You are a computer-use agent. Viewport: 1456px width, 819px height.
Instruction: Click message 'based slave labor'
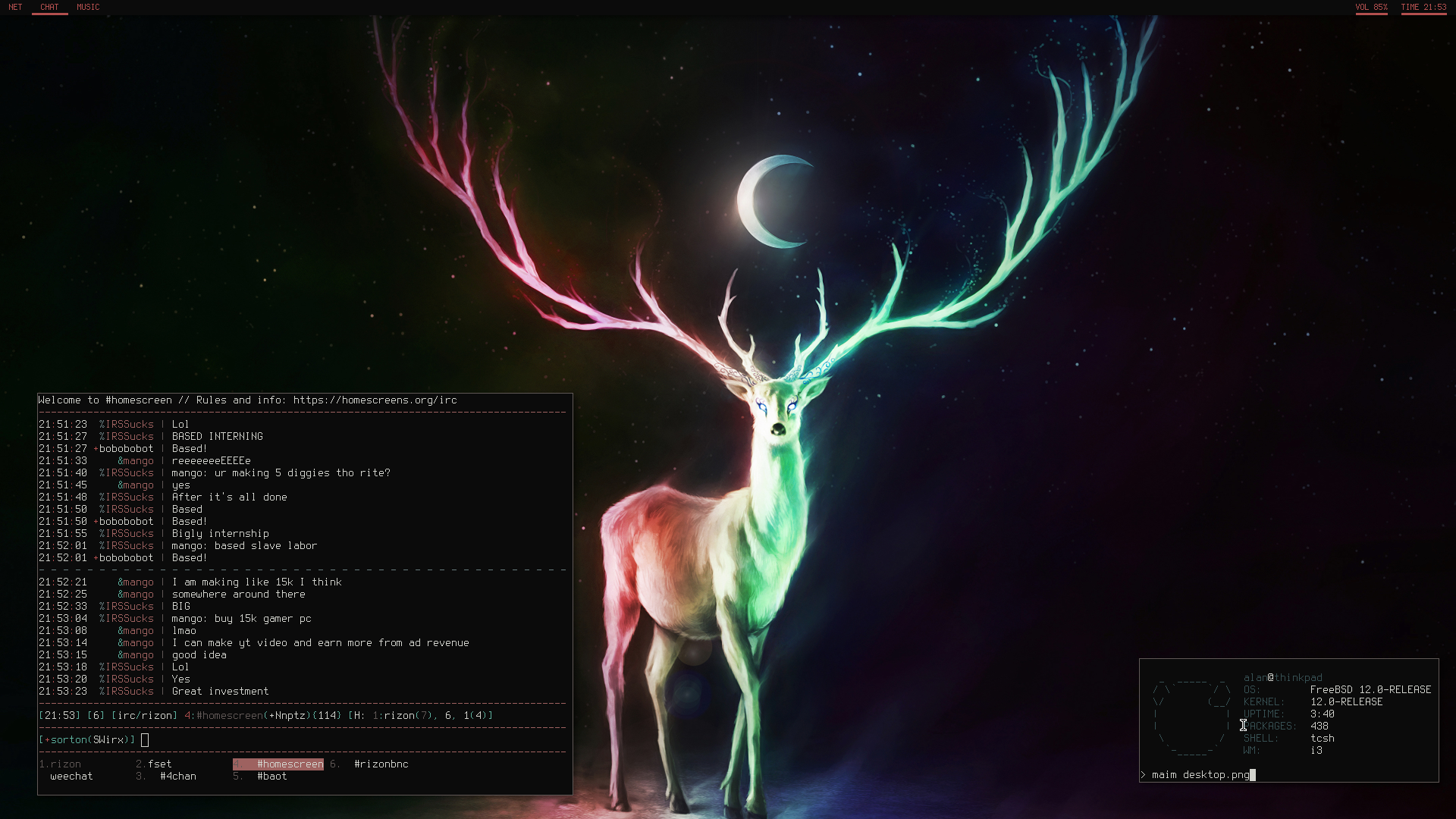tap(266, 545)
